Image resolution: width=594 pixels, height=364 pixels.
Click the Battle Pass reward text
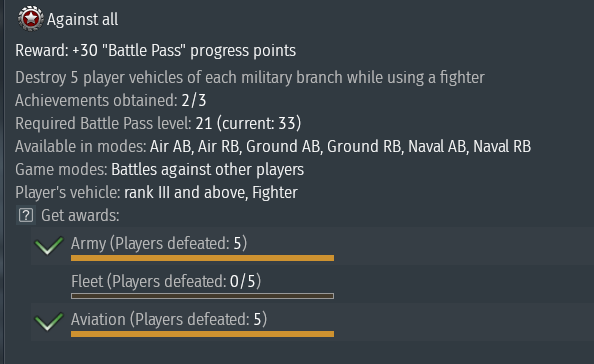[155, 50]
